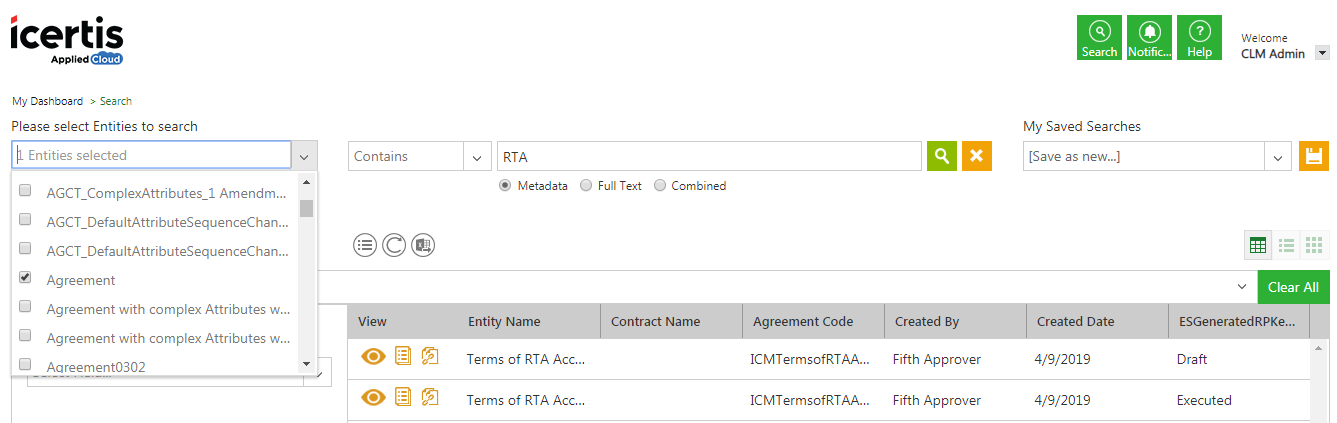Image resolution: width=1337 pixels, height=423 pixels.
Task: Select the Full Text radio button
Action: [x=586, y=185]
